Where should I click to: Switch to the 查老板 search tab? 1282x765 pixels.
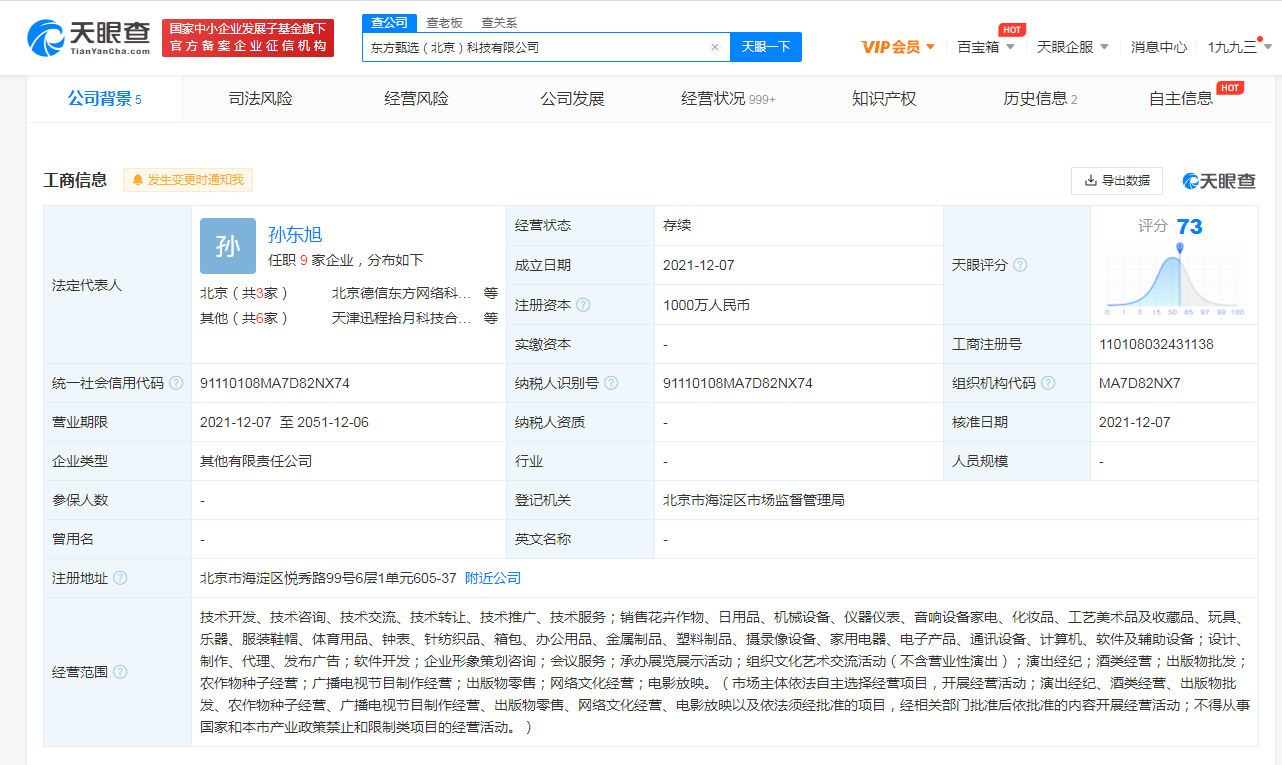444,23
